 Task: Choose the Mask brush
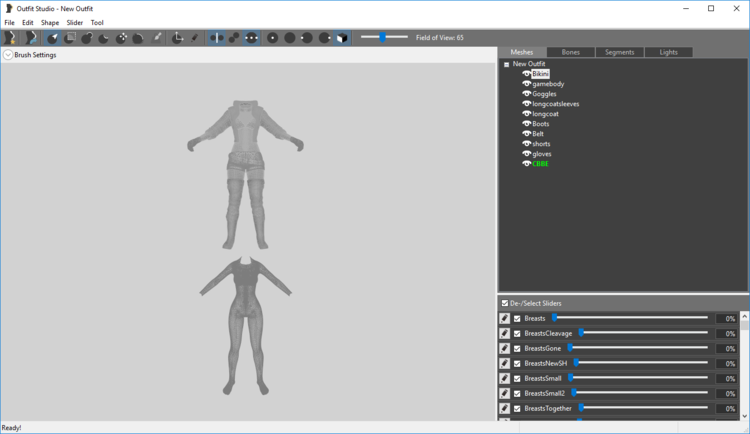(70, 38)
